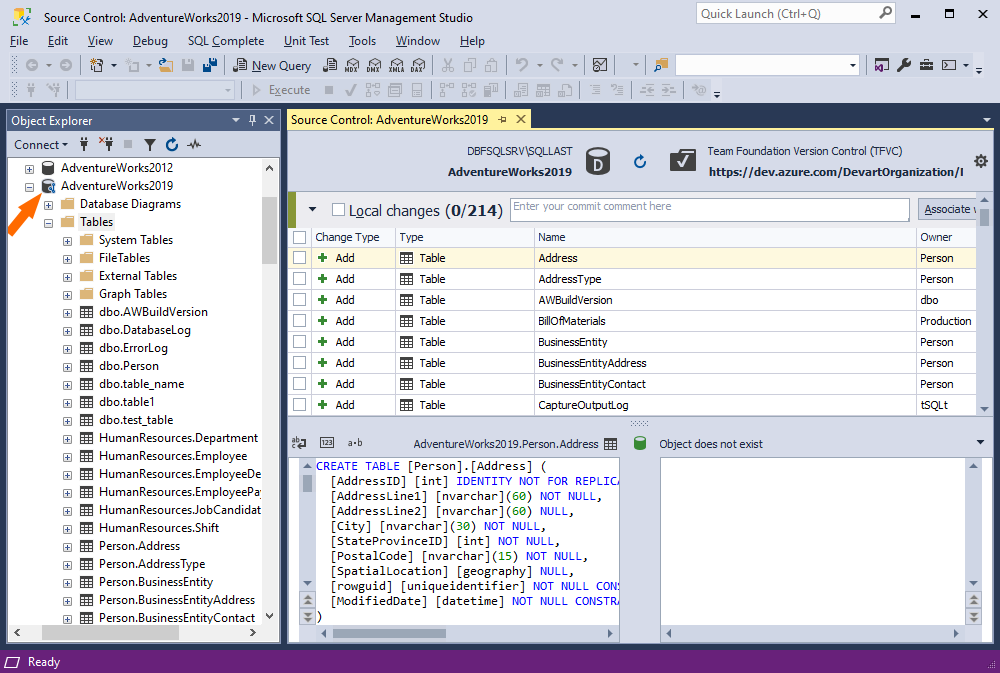The image size is (1000, 673).
Task: Open the Edit menu
Action: tap(57, 41)
